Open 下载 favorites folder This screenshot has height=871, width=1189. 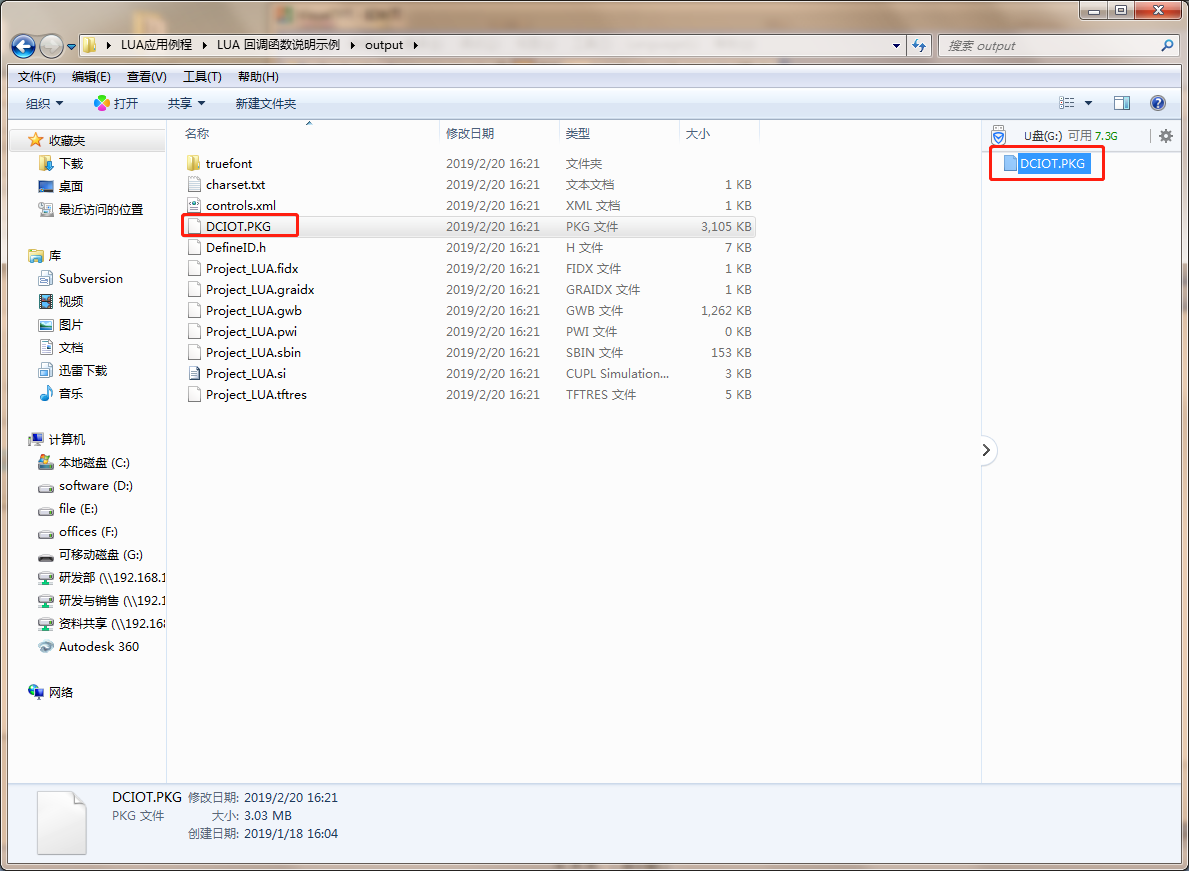pos(71,164)
